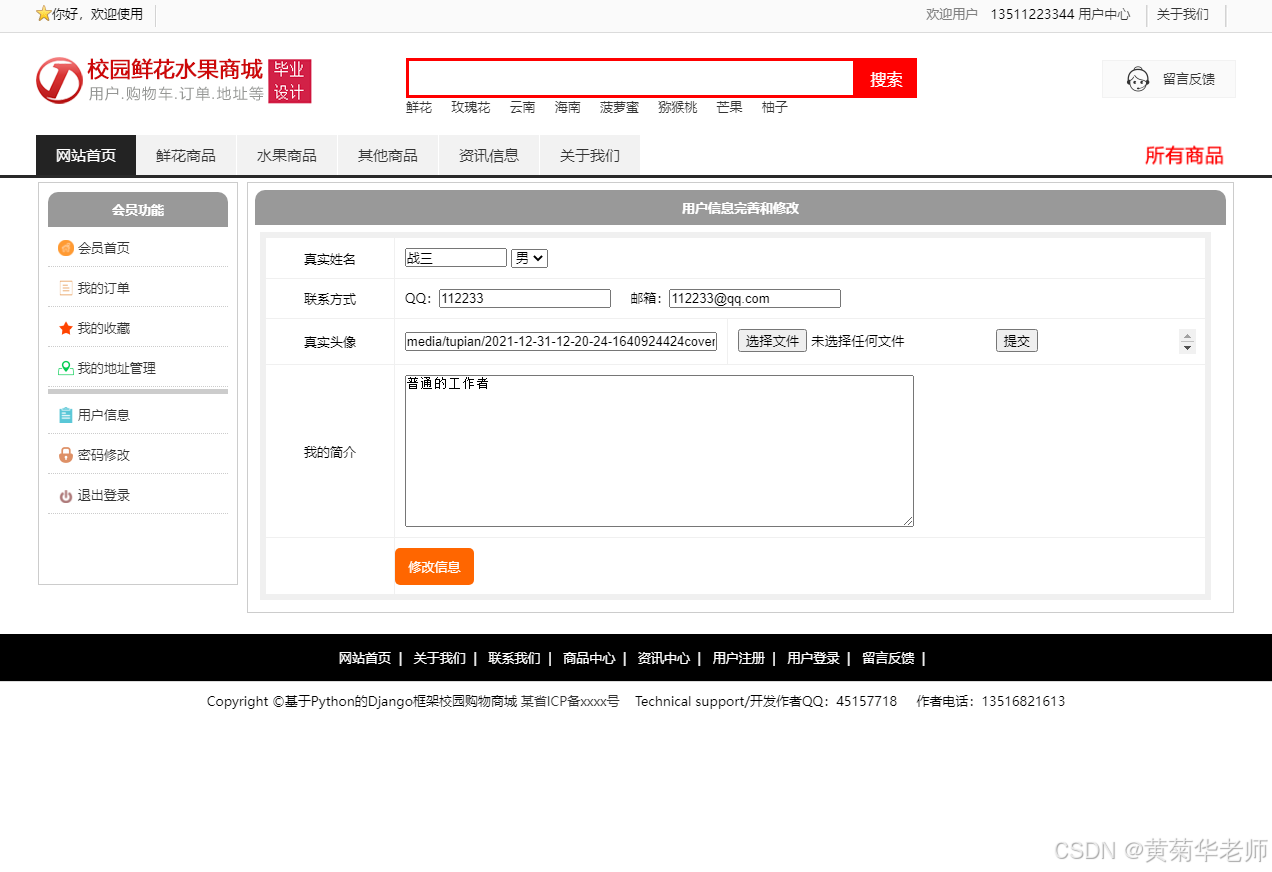
Task: Open 用户信息 in the sidebar
Action: (104, 415)
